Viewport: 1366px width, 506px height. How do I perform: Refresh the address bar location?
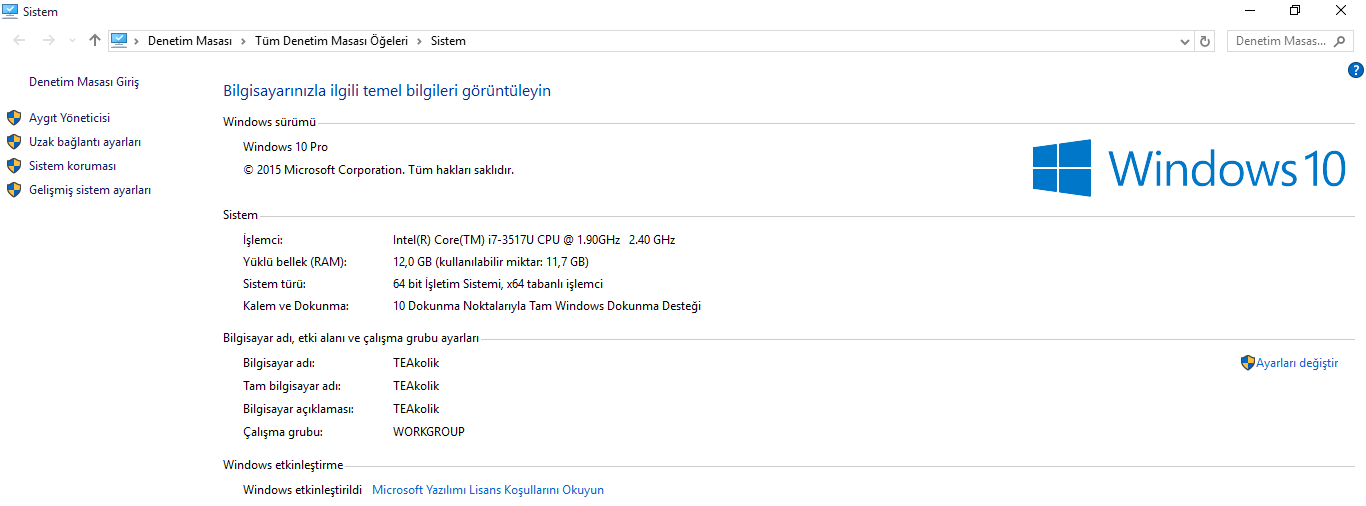(x=1205, y=41)
